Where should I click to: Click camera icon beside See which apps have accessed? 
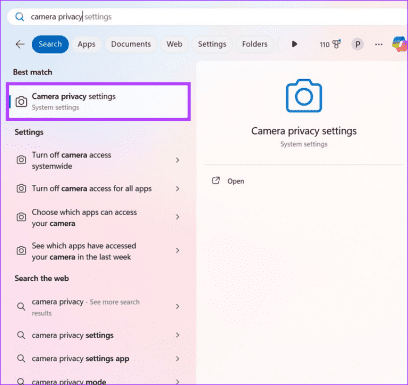click(x=21, y=250)
